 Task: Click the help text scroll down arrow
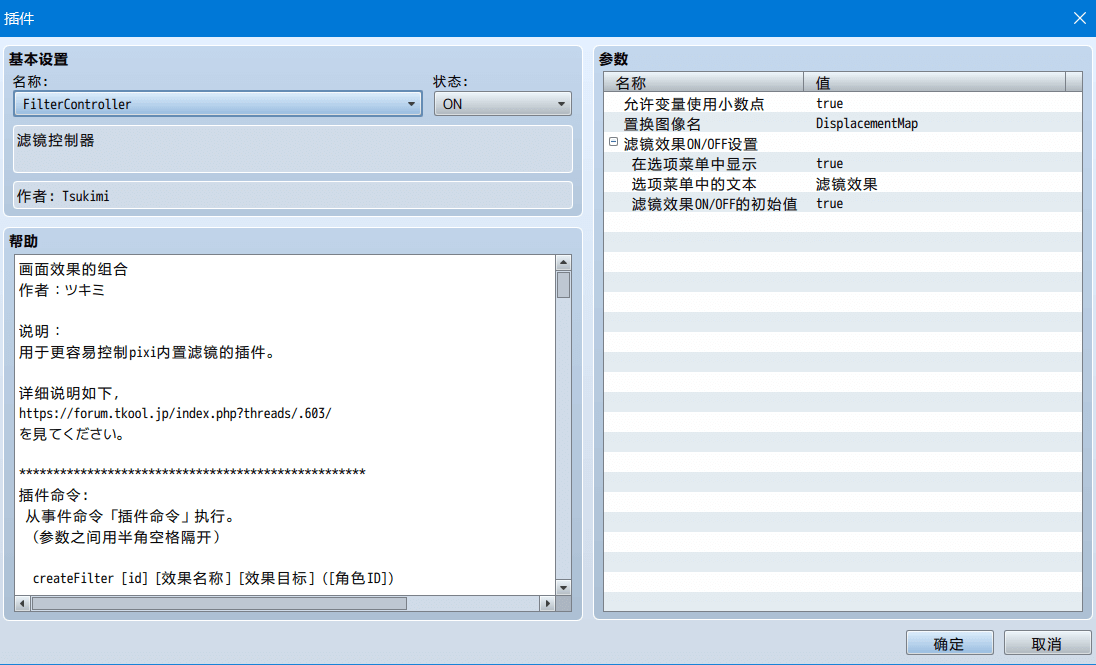point(563,587)
